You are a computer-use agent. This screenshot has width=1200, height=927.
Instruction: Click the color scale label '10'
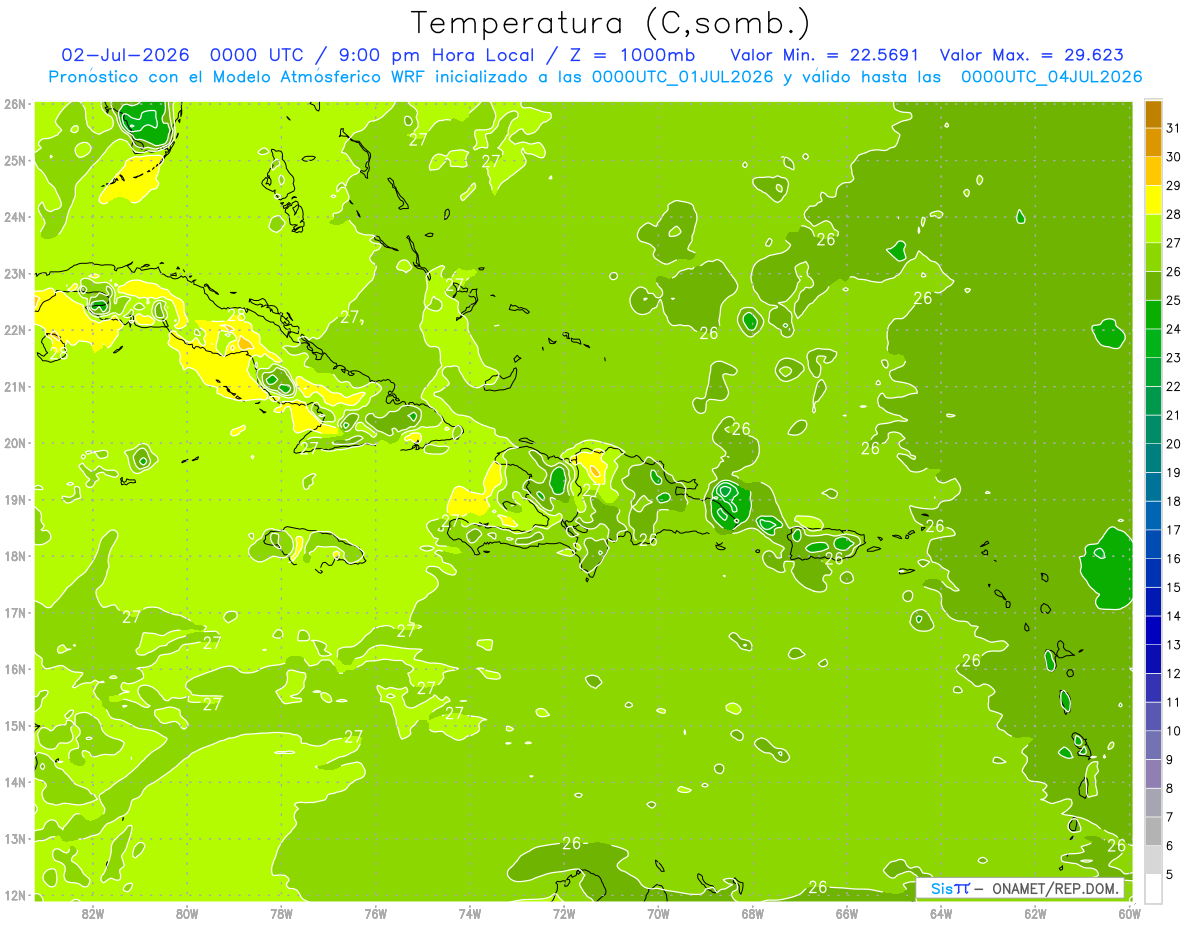coord(1174,731)
